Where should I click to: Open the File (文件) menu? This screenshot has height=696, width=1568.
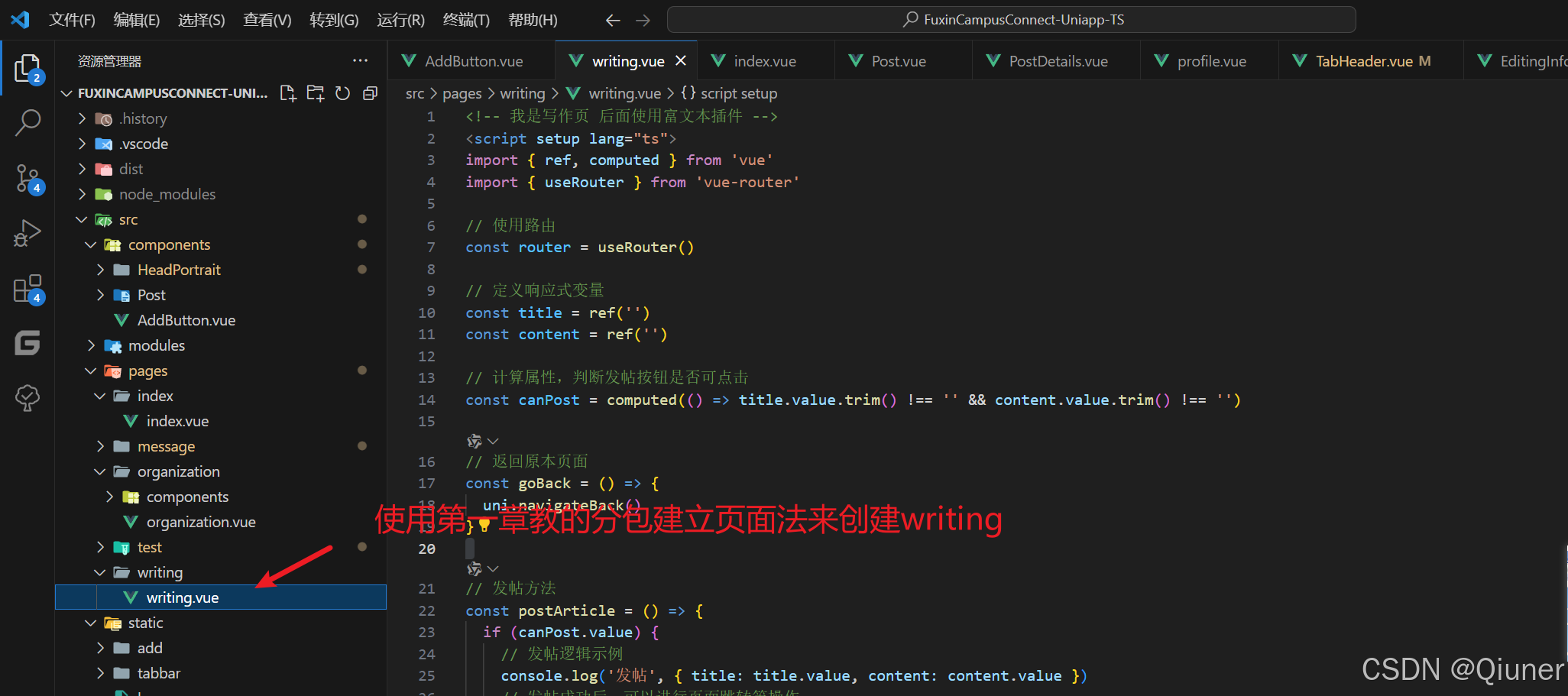point(72,20)
